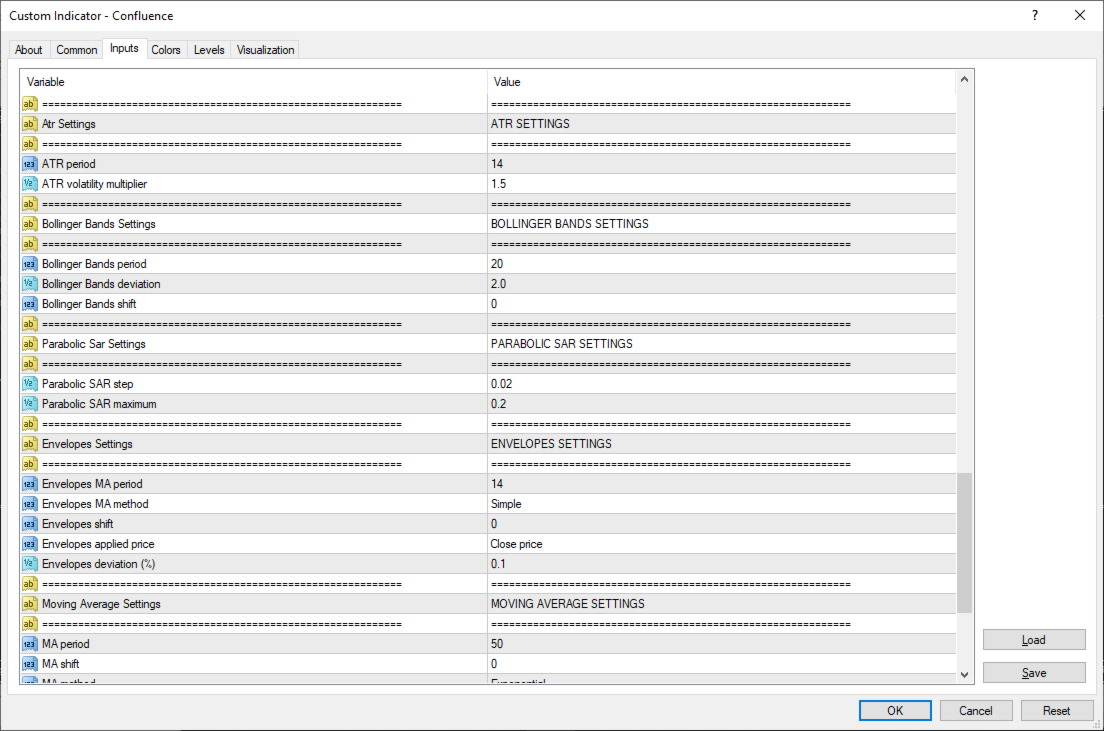Screen dimensions: 1104x731
Task: Click the string icon beside Bollinger Bands Settings
Action: [29, 224]
